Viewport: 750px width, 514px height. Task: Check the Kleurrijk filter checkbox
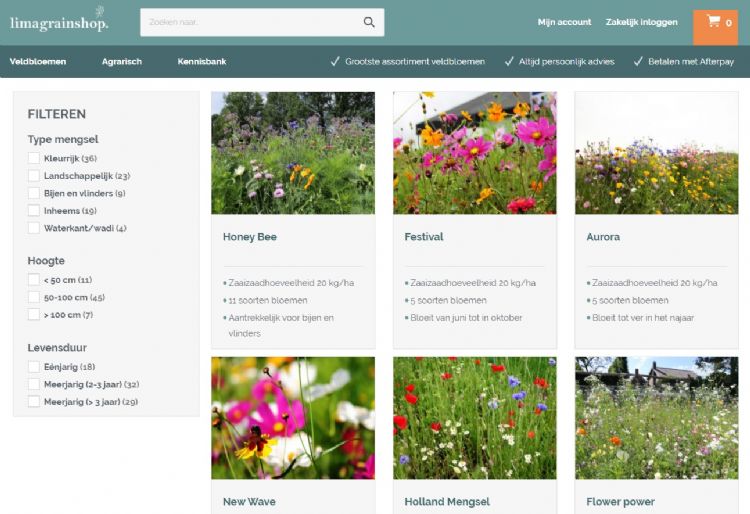(x=34, y=158)
